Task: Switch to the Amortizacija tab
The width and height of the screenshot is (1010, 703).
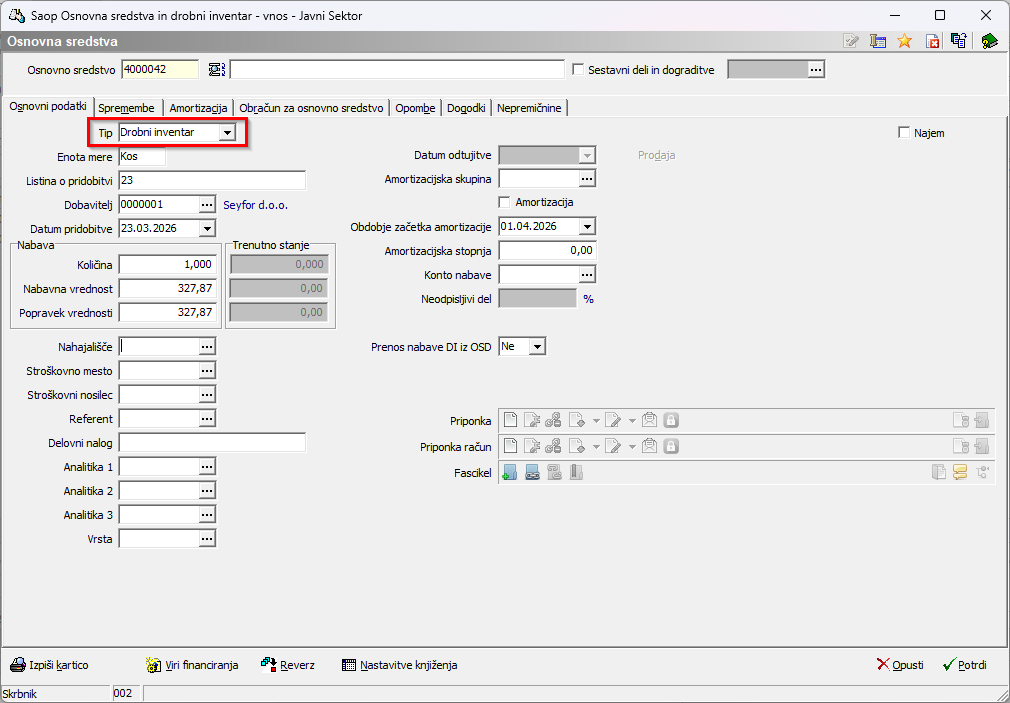Action: [198, 108]
